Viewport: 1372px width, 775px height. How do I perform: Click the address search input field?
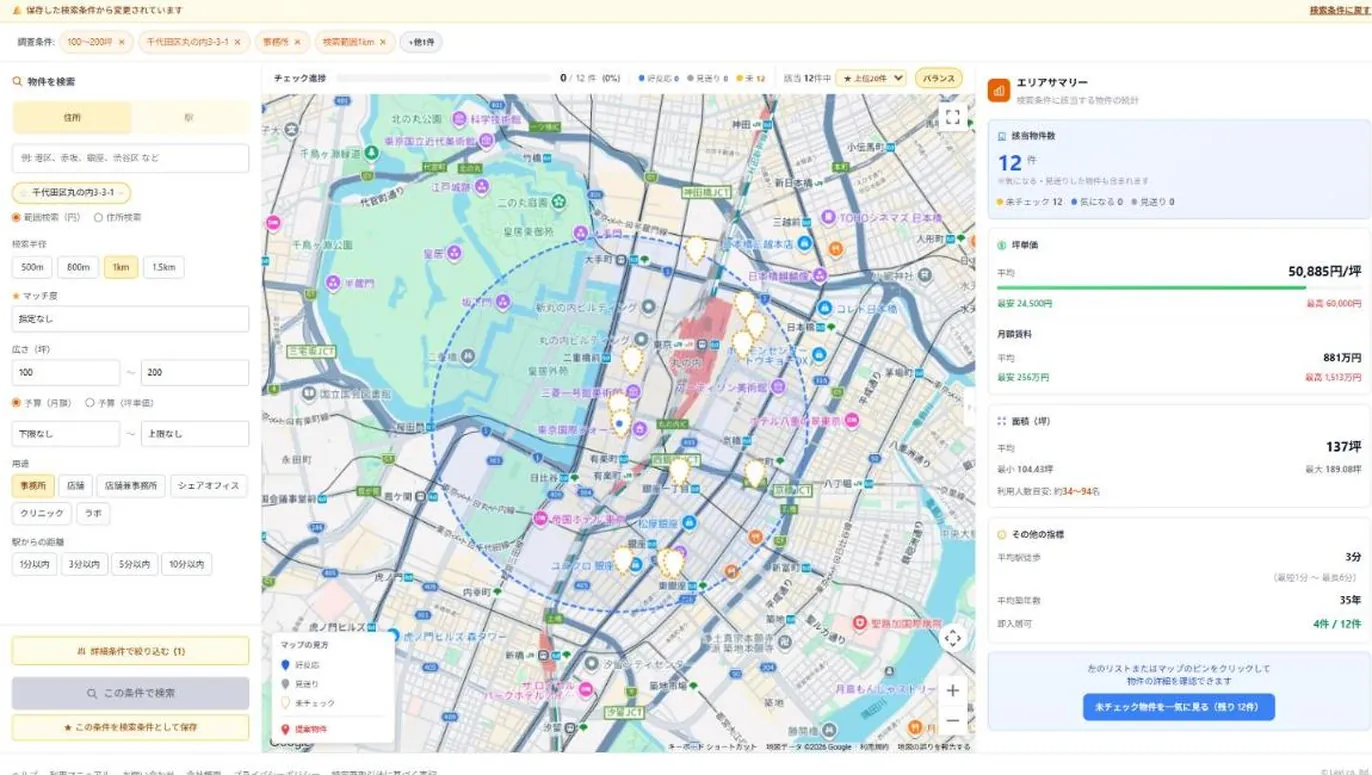[130, 158]
